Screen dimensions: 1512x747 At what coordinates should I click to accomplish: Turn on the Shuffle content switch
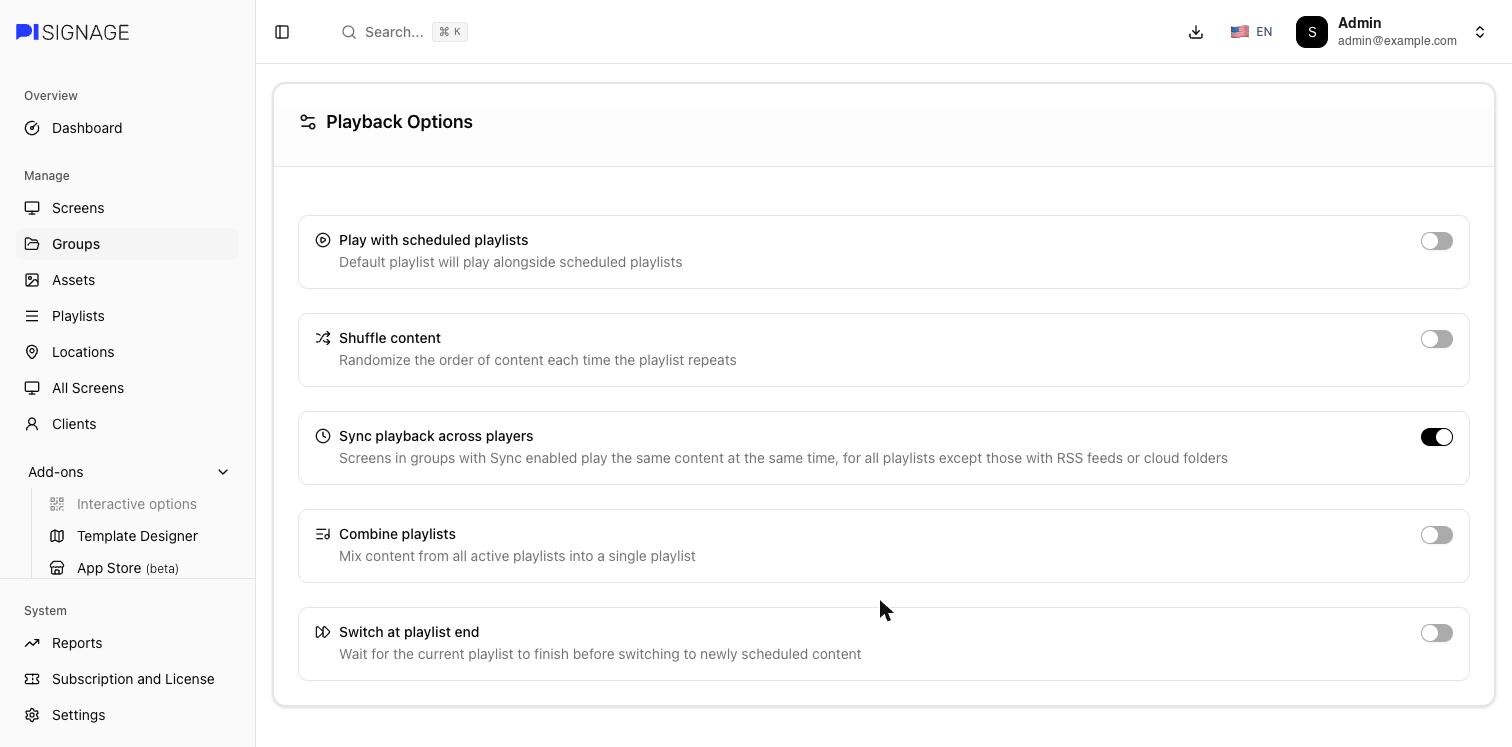pos(1437,339)
